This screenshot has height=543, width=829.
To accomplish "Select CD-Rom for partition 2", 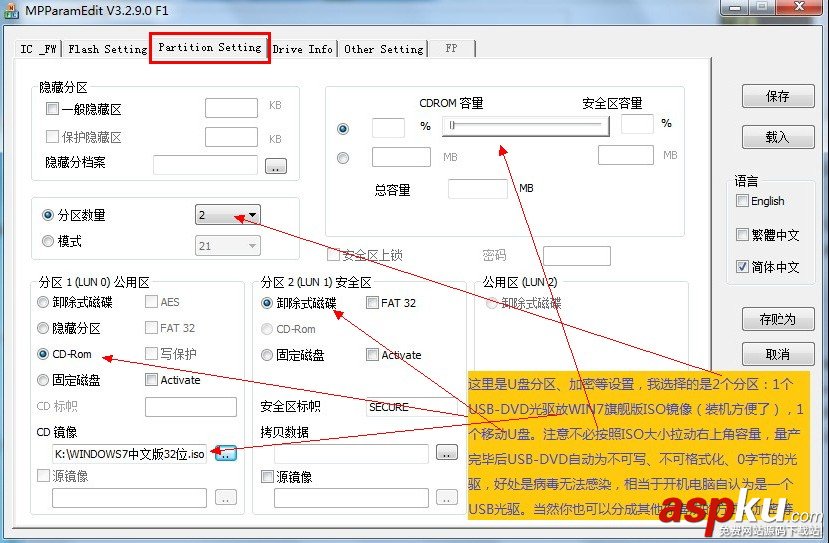I will (x=266, y=329).
